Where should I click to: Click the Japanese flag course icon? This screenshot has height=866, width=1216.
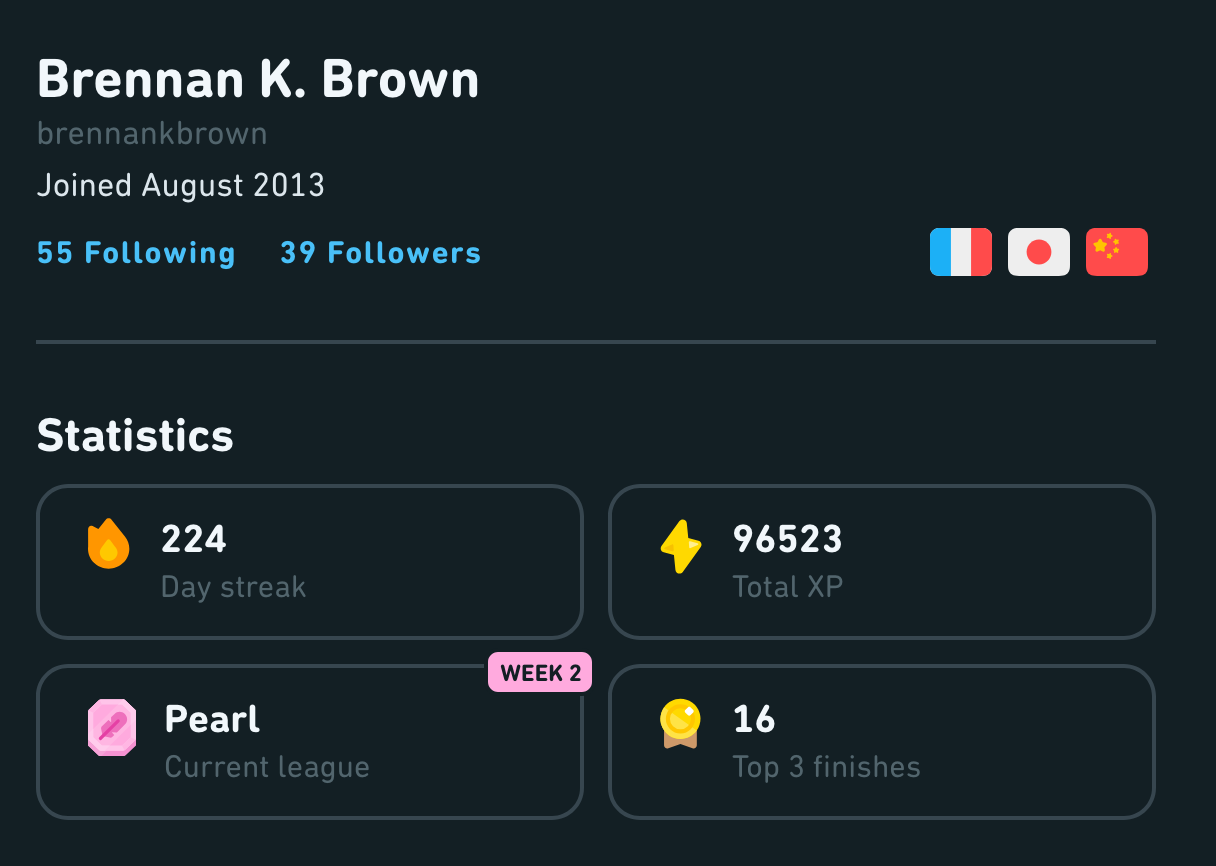coord(1038,252)
